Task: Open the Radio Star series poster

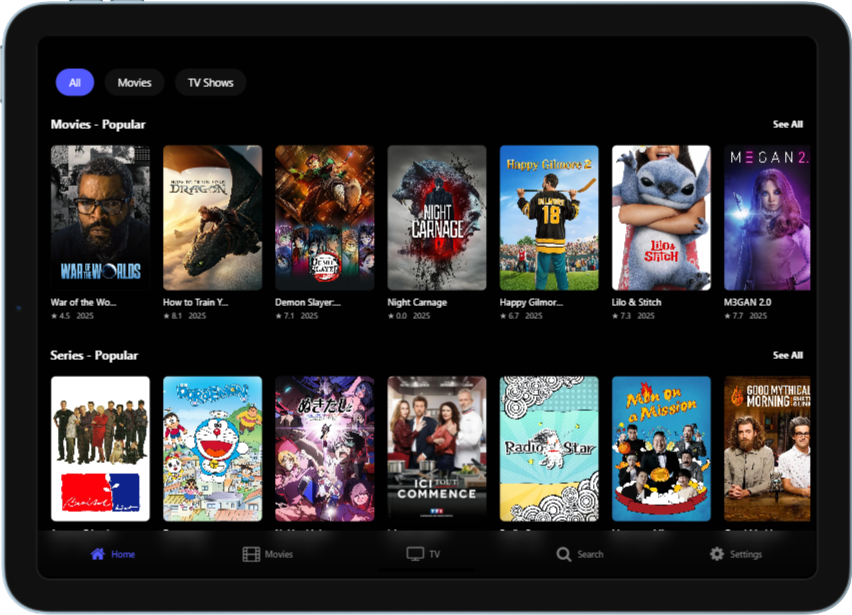Action: click(549, 449)
